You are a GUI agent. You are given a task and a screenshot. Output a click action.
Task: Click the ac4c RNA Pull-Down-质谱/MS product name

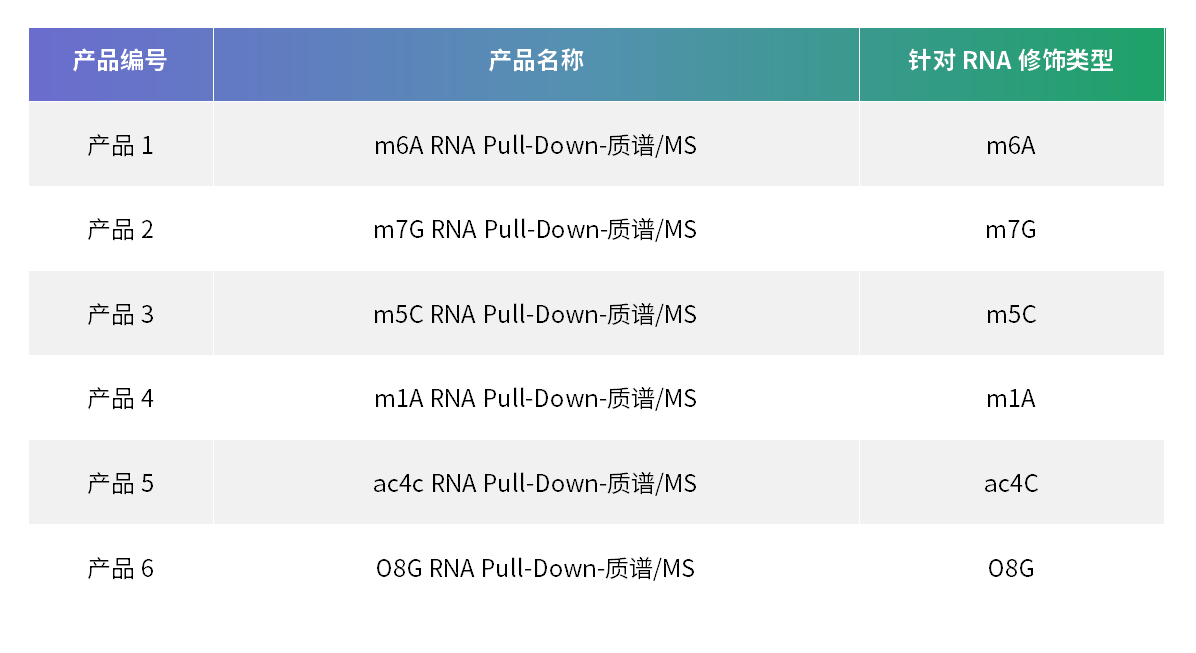tap(535, 484)
